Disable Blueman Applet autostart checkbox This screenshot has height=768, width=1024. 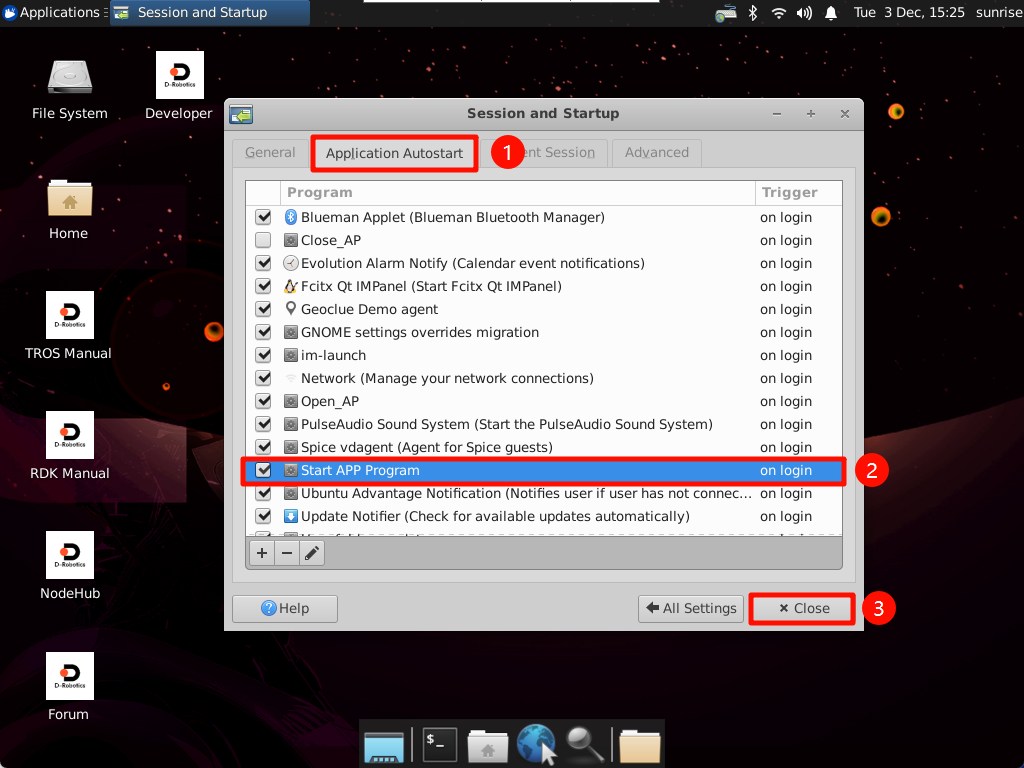click(263, 217)
